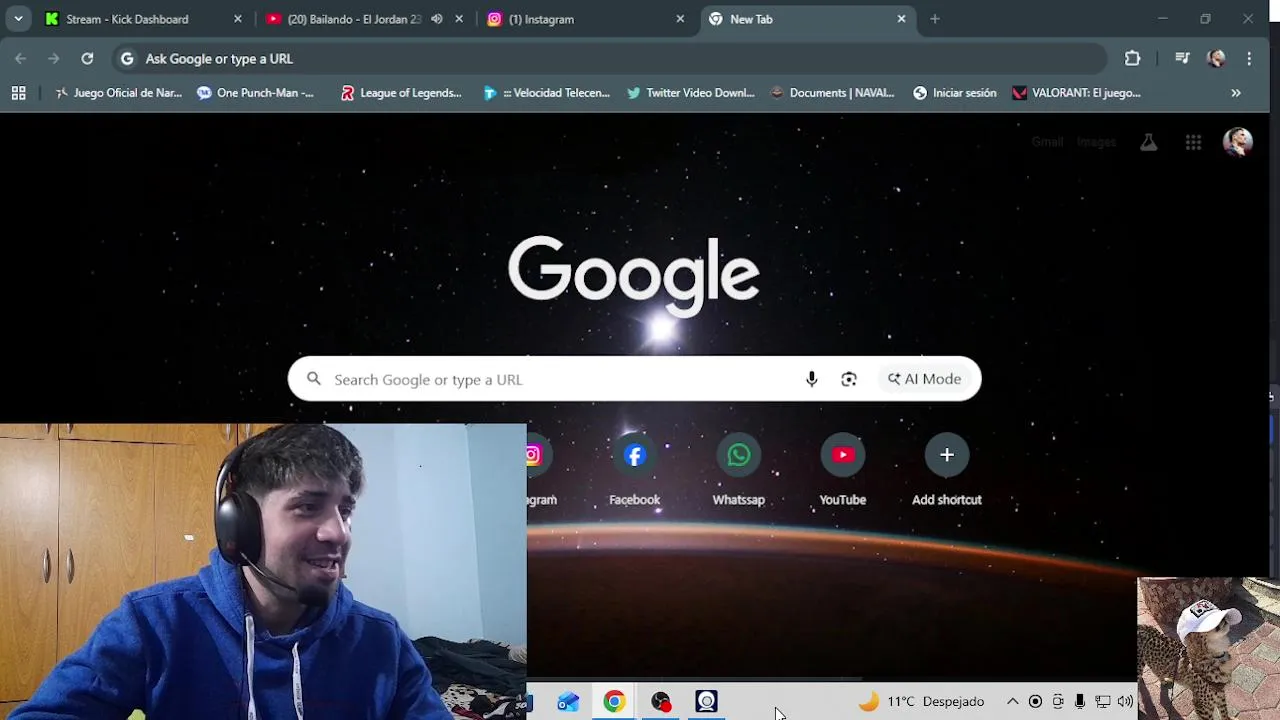
Task: Open the Chrome profile avatar in toolbar
Action: click(x=1216, y=59)
